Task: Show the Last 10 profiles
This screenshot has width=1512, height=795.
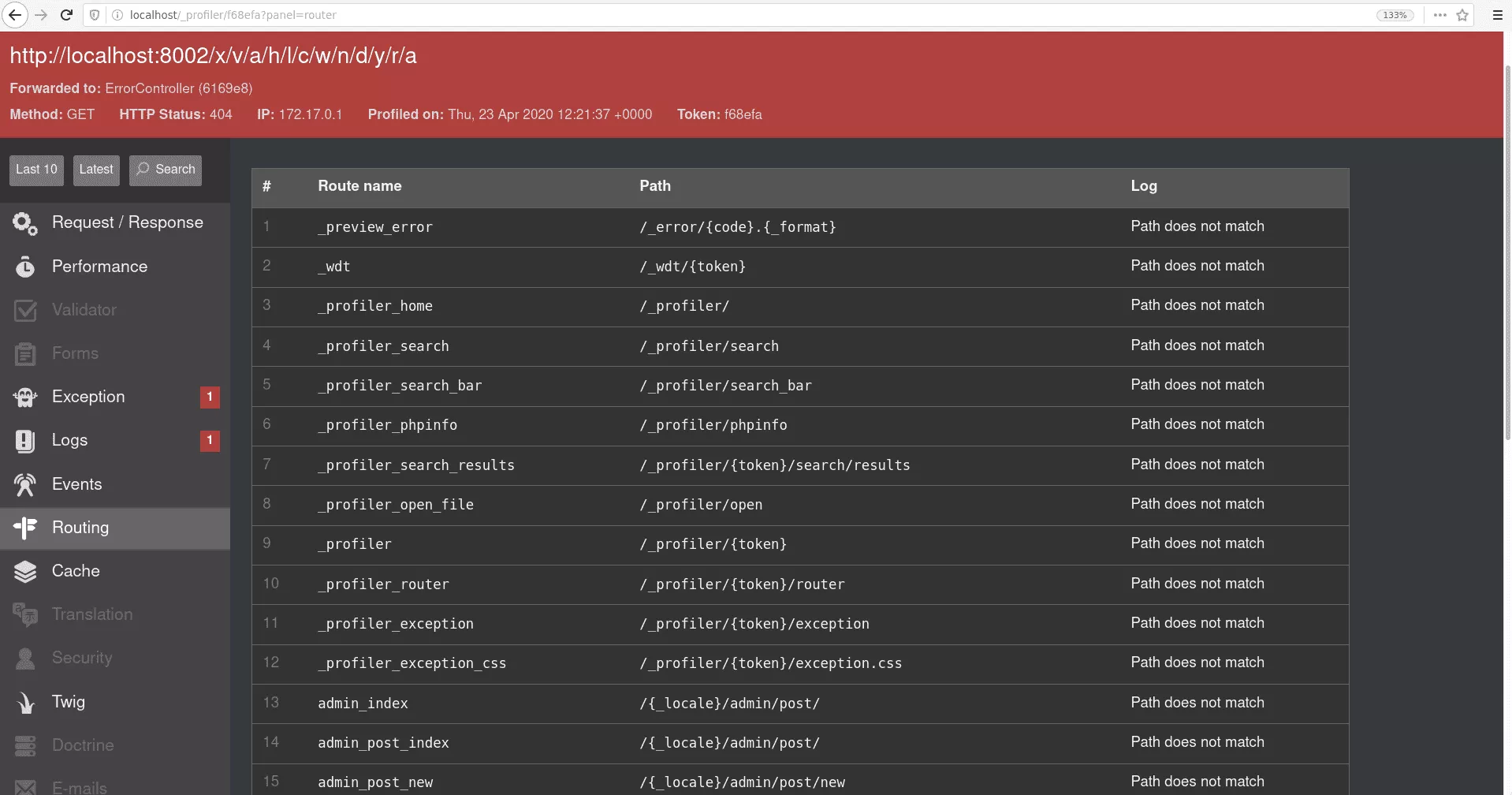Action: coord(36,170)
